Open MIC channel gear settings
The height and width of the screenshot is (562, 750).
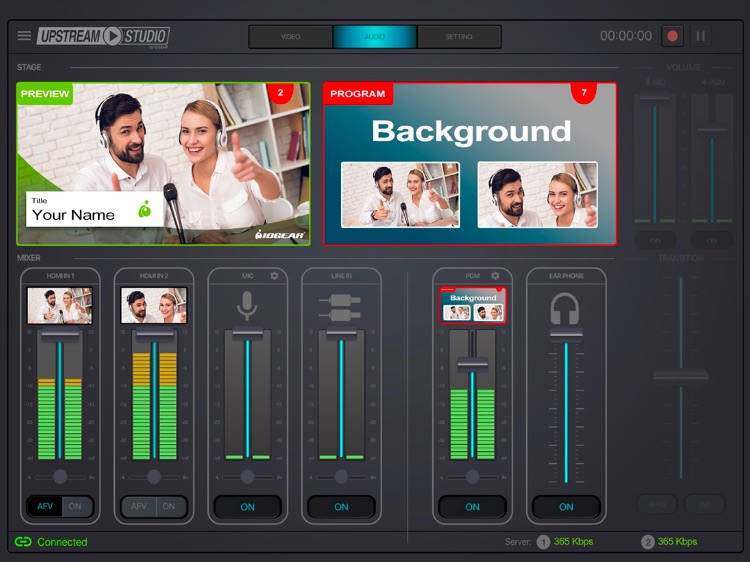pos(274,276)
